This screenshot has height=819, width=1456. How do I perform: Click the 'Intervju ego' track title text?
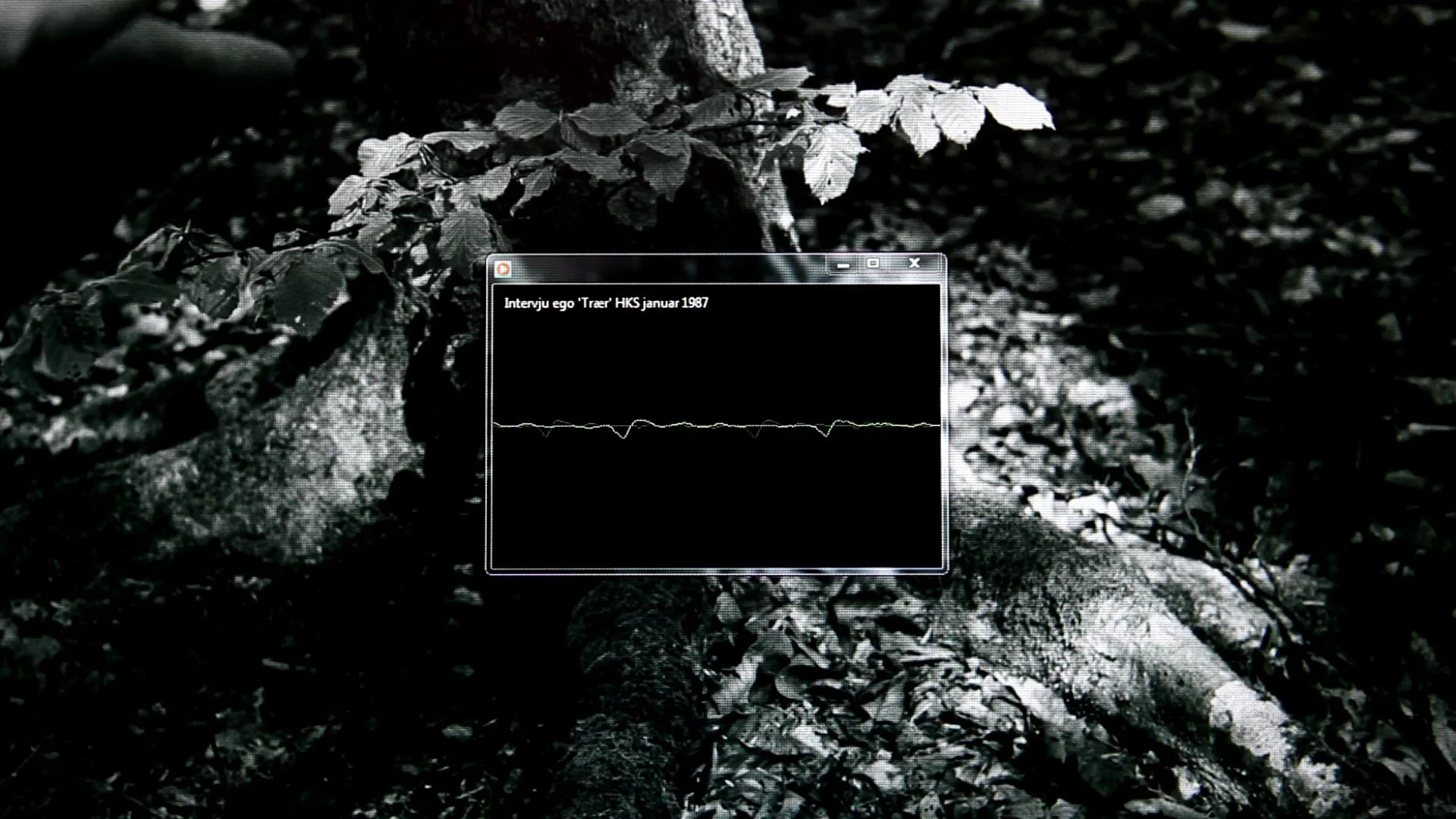pos(538,303)
